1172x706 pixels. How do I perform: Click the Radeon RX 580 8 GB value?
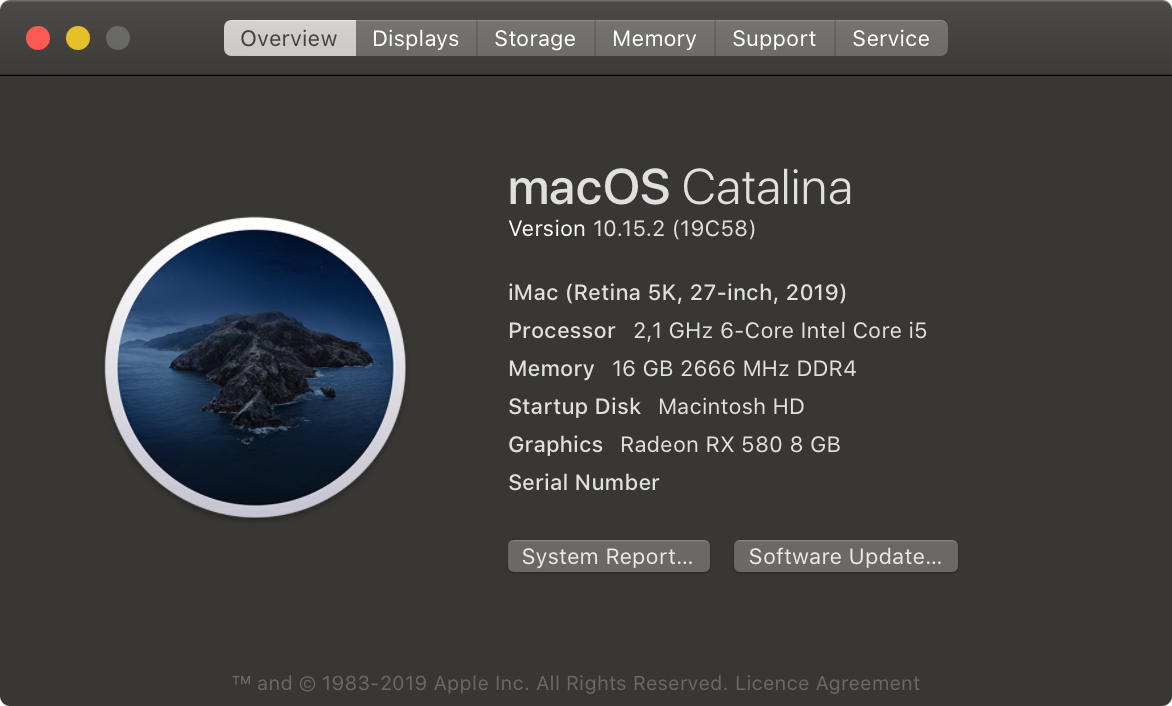pos(730,445)
